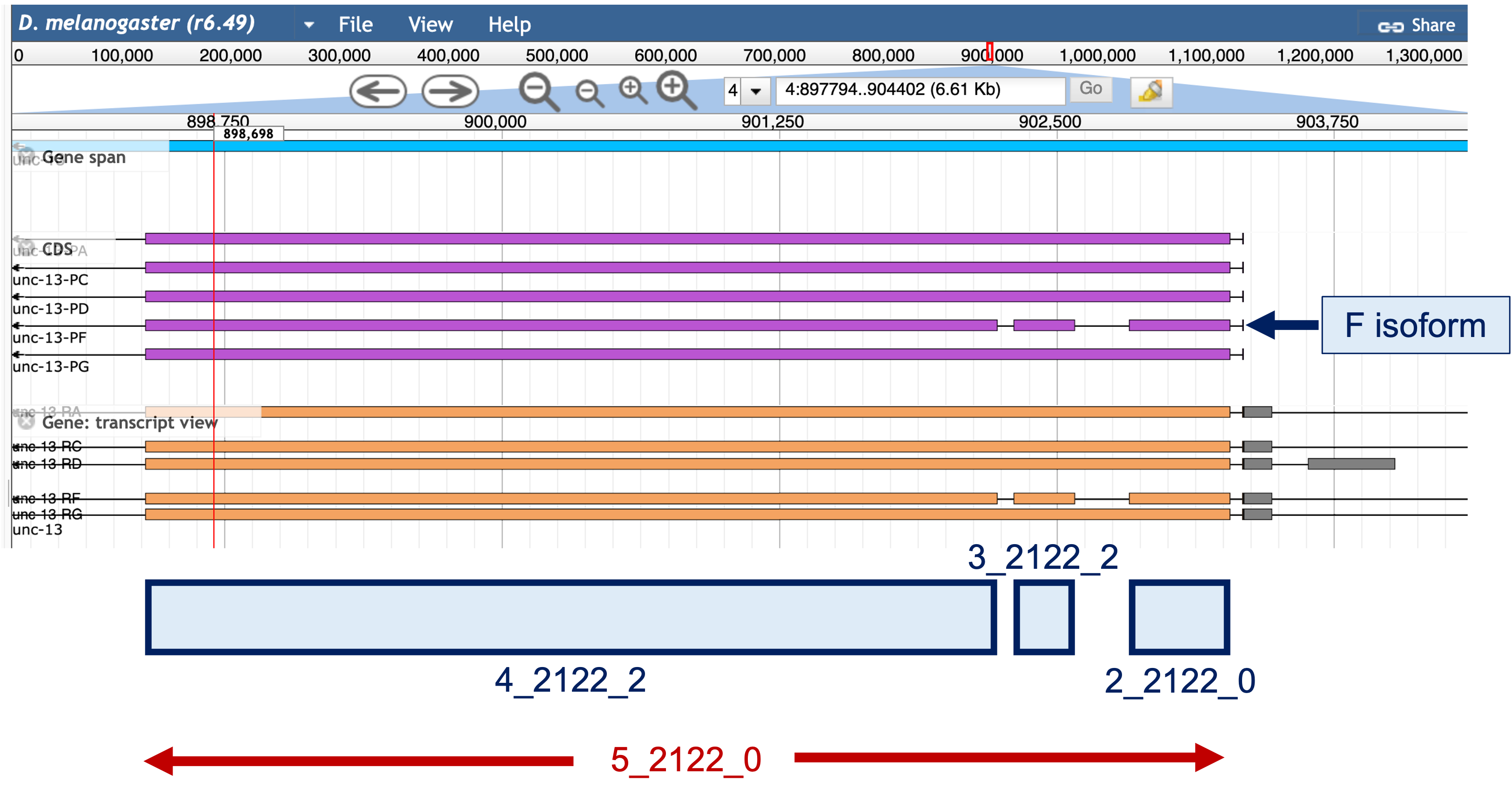Image resolution: width=1512 pixels, height=802 pixels.
Task: Select the unc-13-PC purple CDS feature
Action: 687,268
